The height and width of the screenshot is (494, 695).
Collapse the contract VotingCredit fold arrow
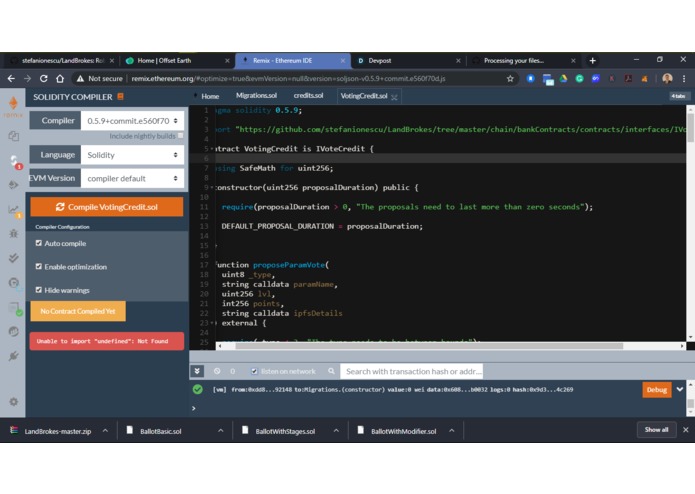click(212, 149)
